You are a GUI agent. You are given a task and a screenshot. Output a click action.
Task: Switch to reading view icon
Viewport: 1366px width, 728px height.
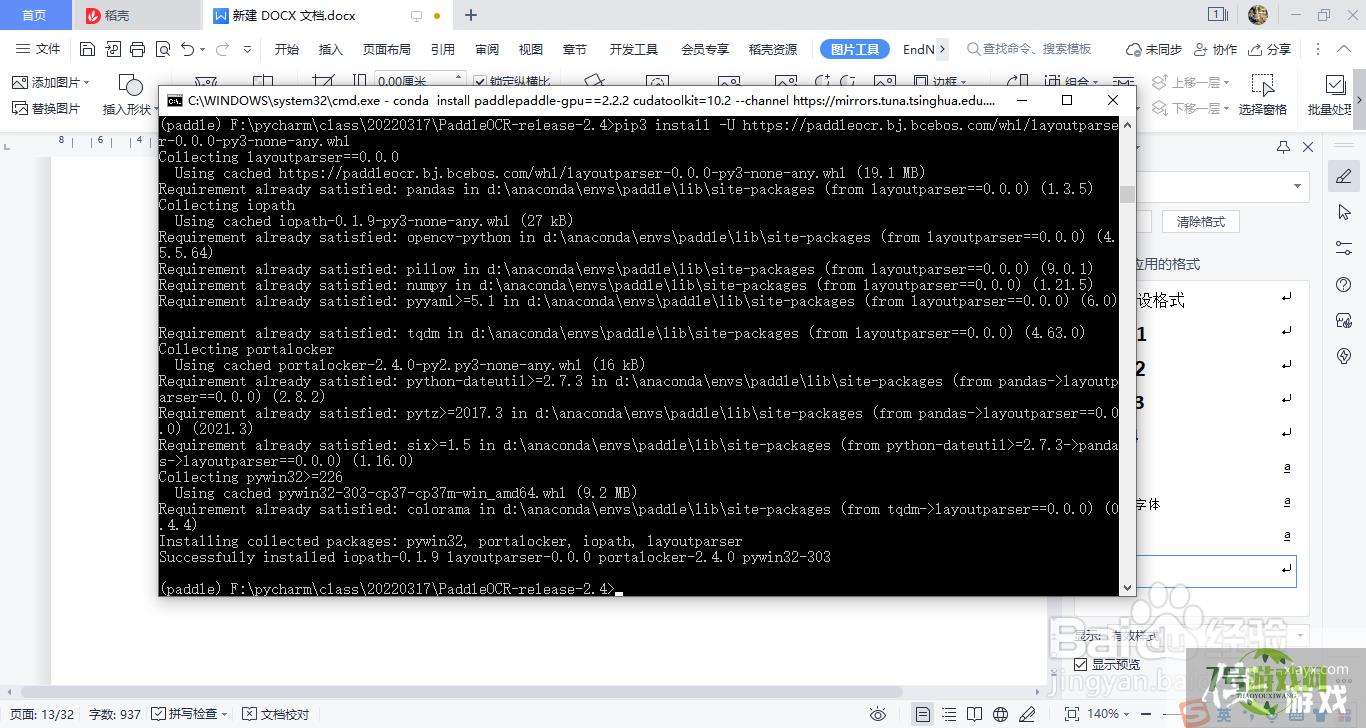(975, 714)
